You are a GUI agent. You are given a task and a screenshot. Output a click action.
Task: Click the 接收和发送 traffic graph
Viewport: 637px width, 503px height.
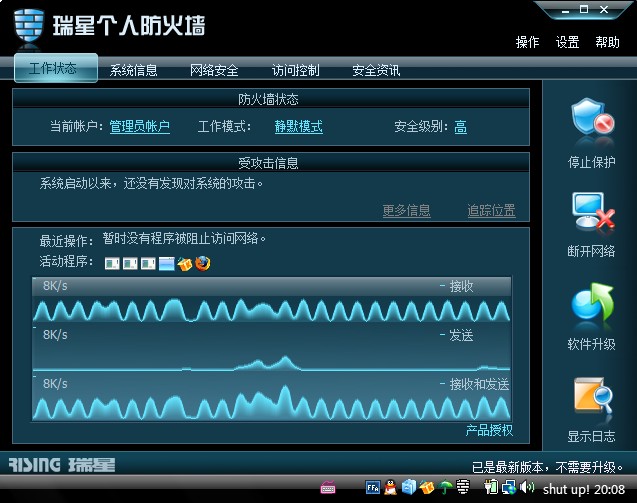coord(272,397)
